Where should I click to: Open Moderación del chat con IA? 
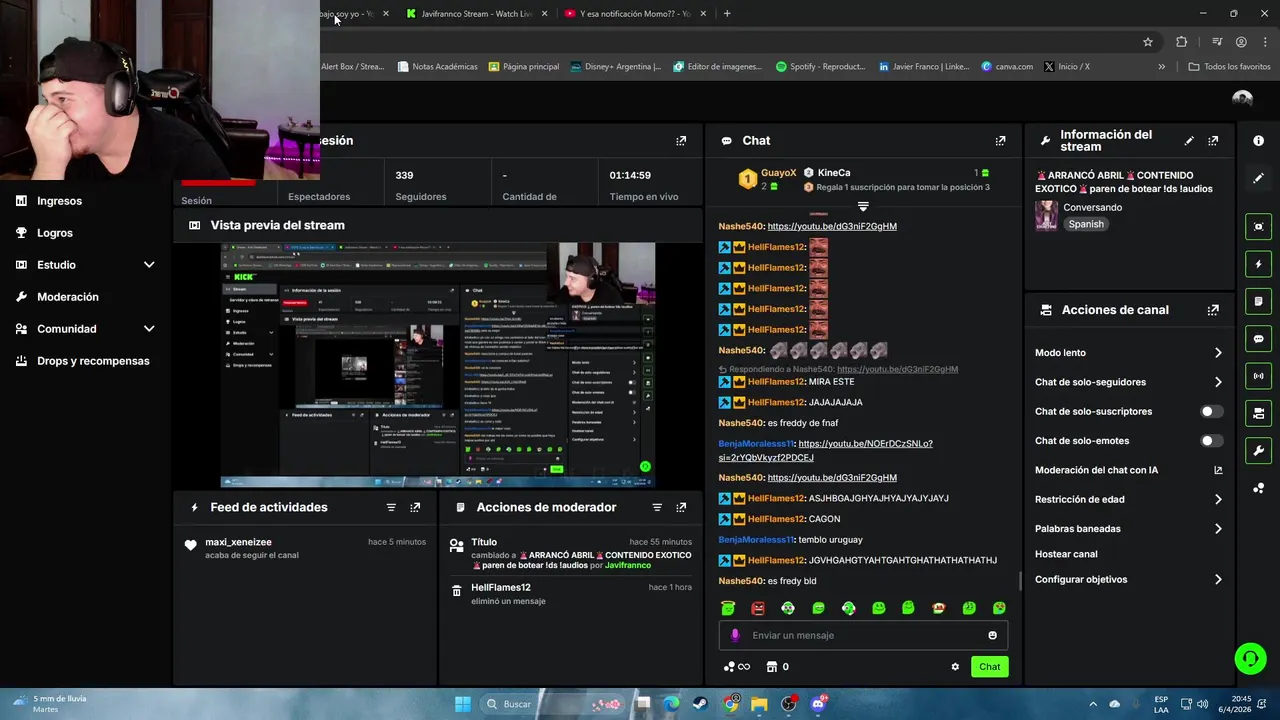1129,470
